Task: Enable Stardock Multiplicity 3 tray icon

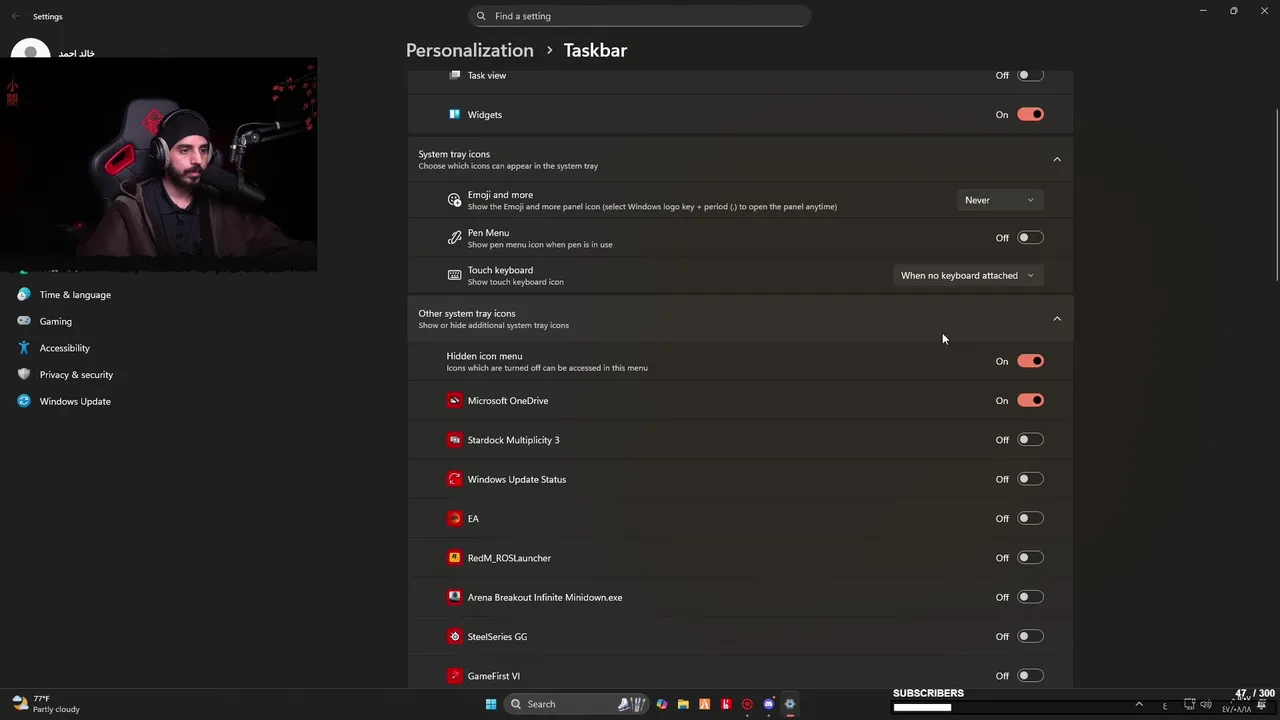Action: click(x=1030, y=440)
